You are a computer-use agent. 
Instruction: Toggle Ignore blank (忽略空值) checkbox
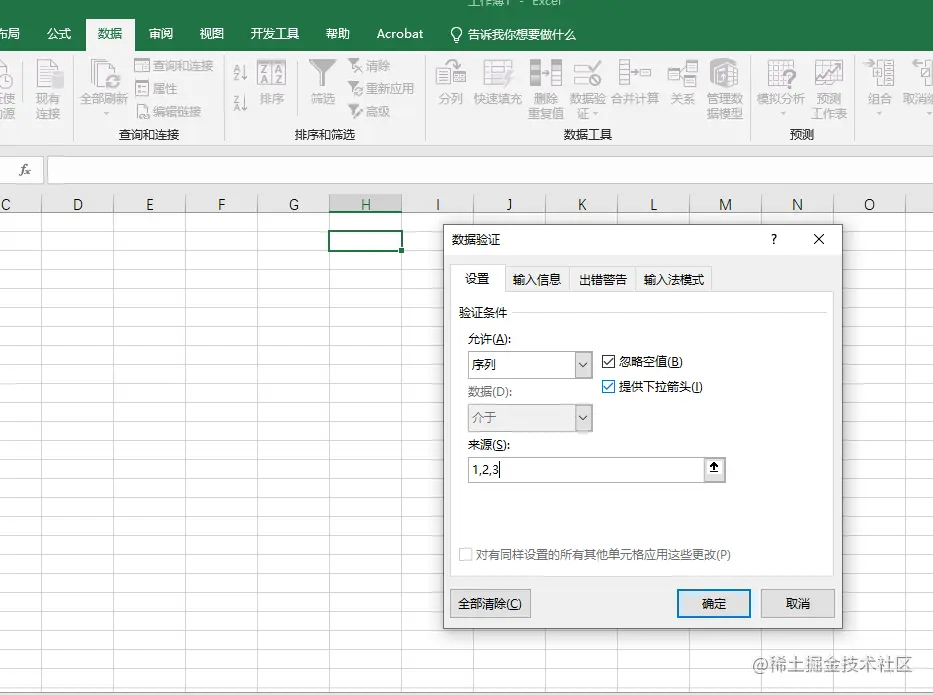coord(608,361)
